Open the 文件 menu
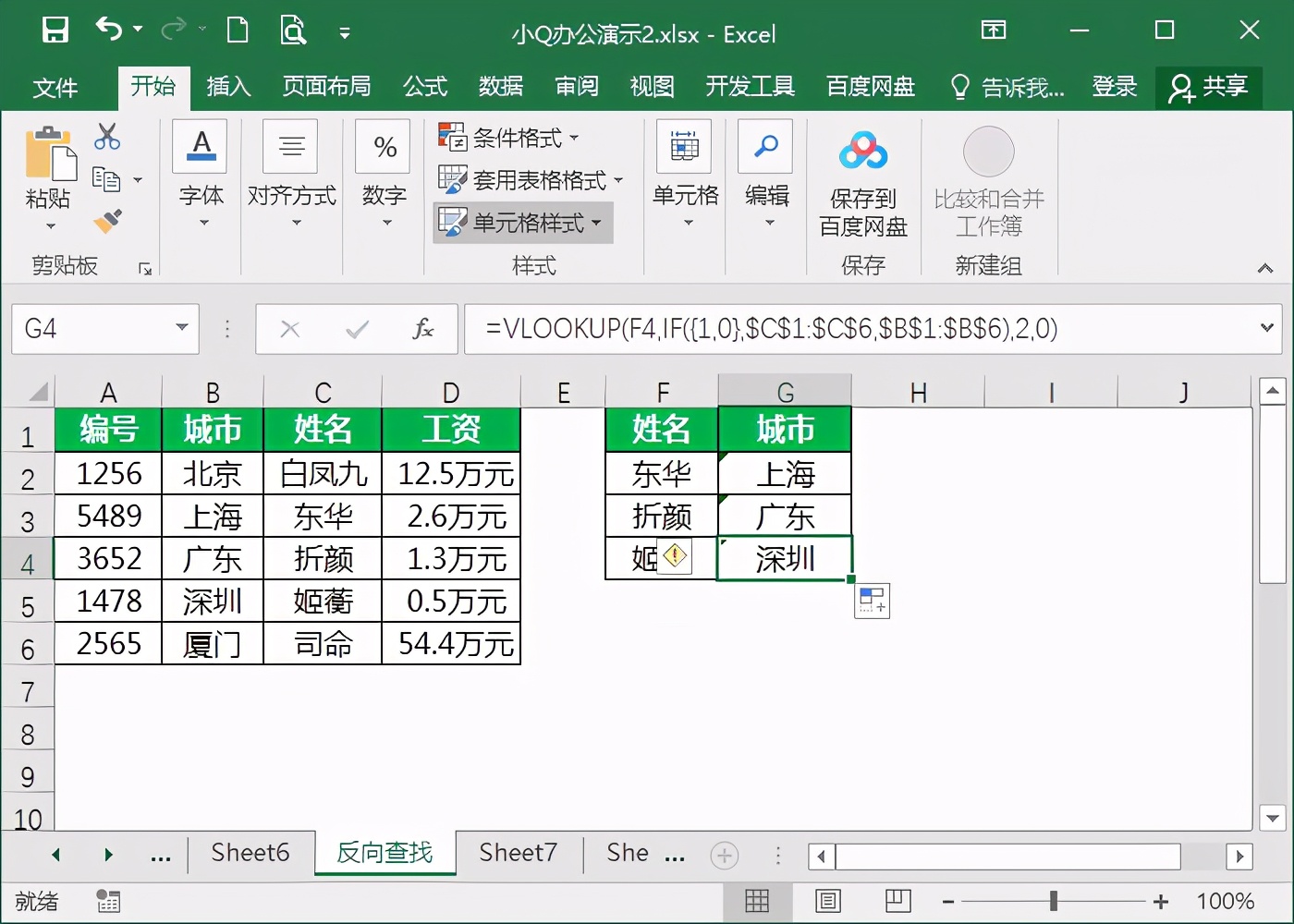The image size is (1294, 924). coord(55,87)
